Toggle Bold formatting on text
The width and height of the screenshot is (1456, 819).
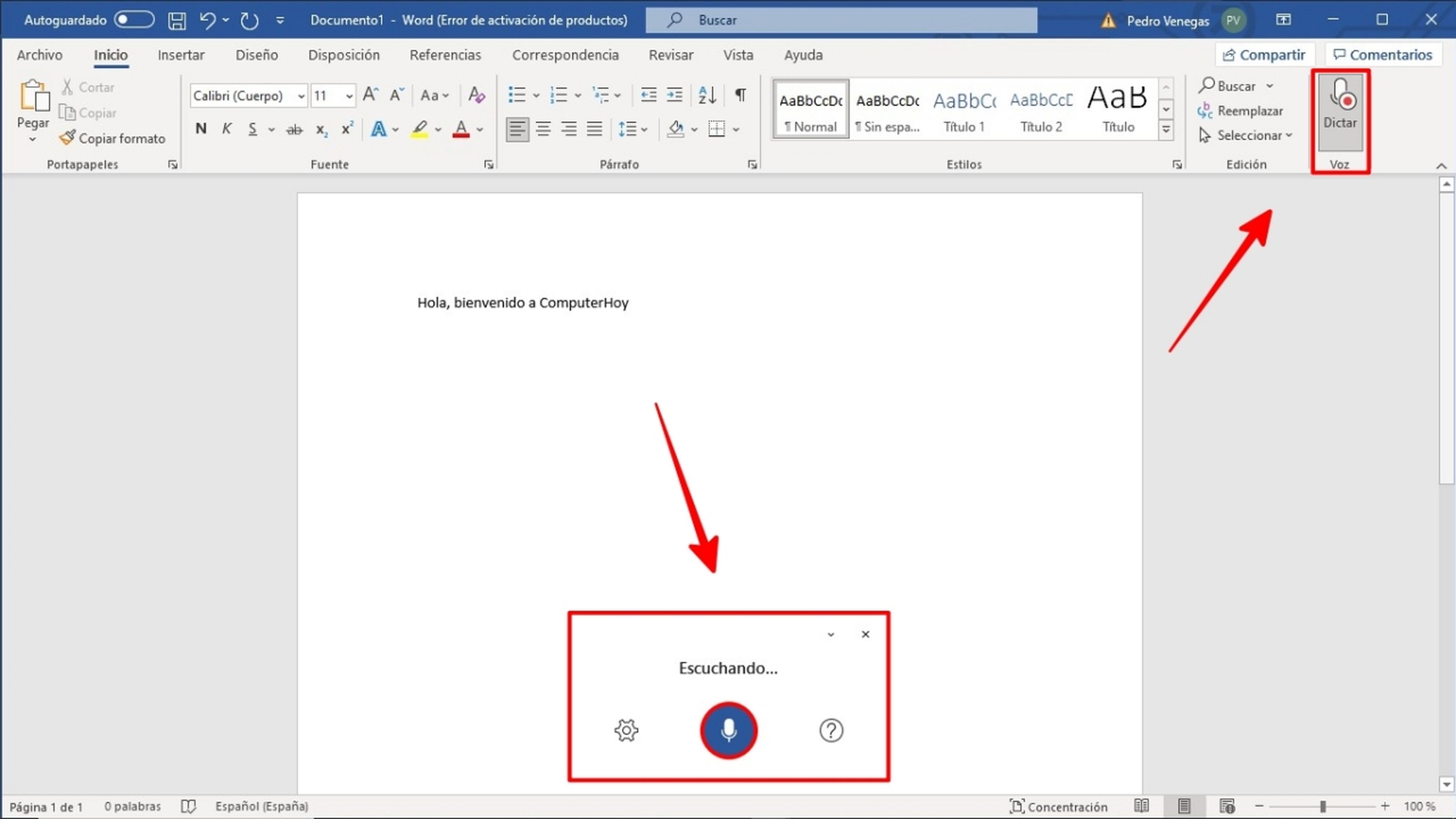(201, 129)
